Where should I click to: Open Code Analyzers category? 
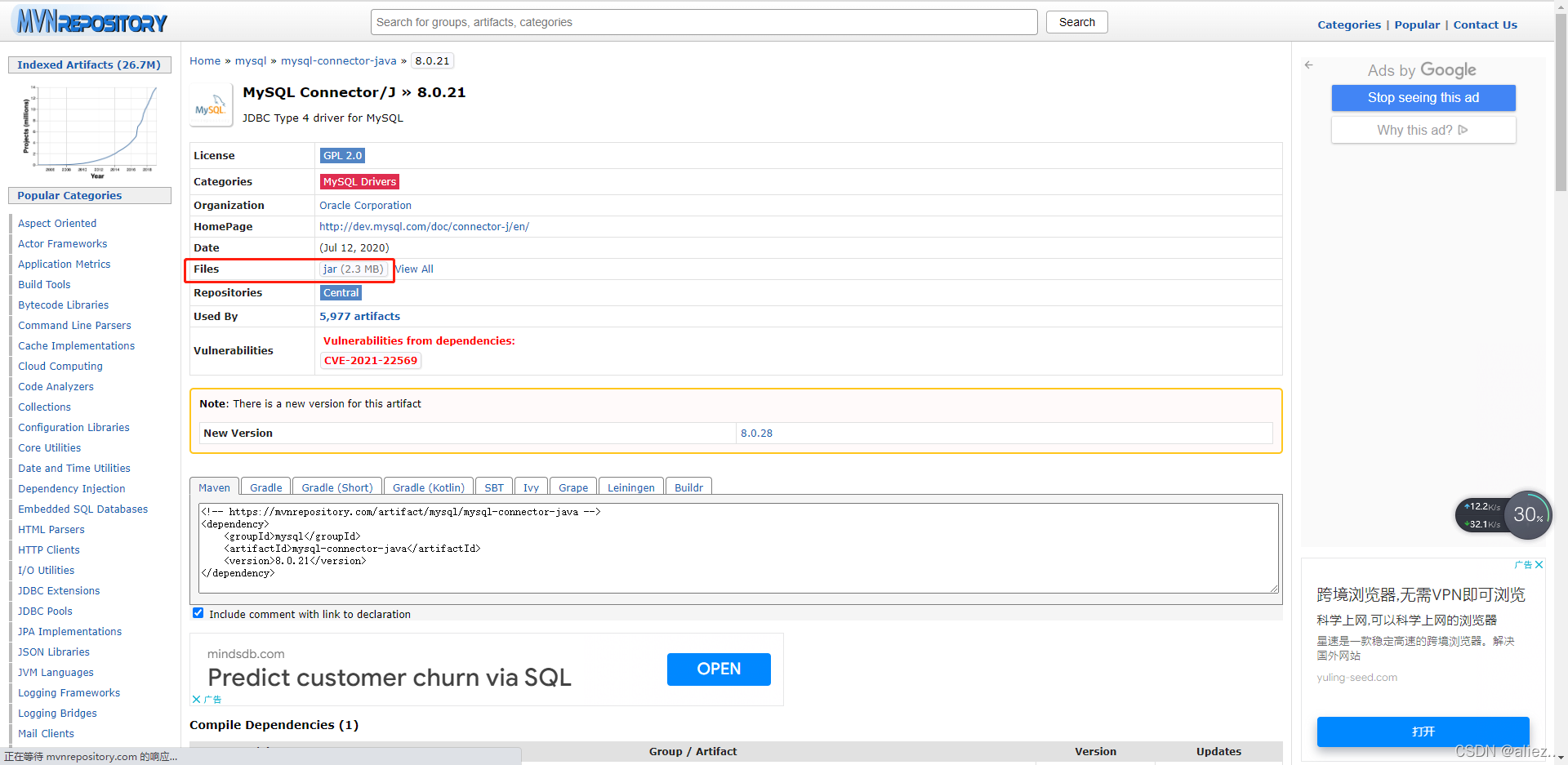(x=56, y=386)
